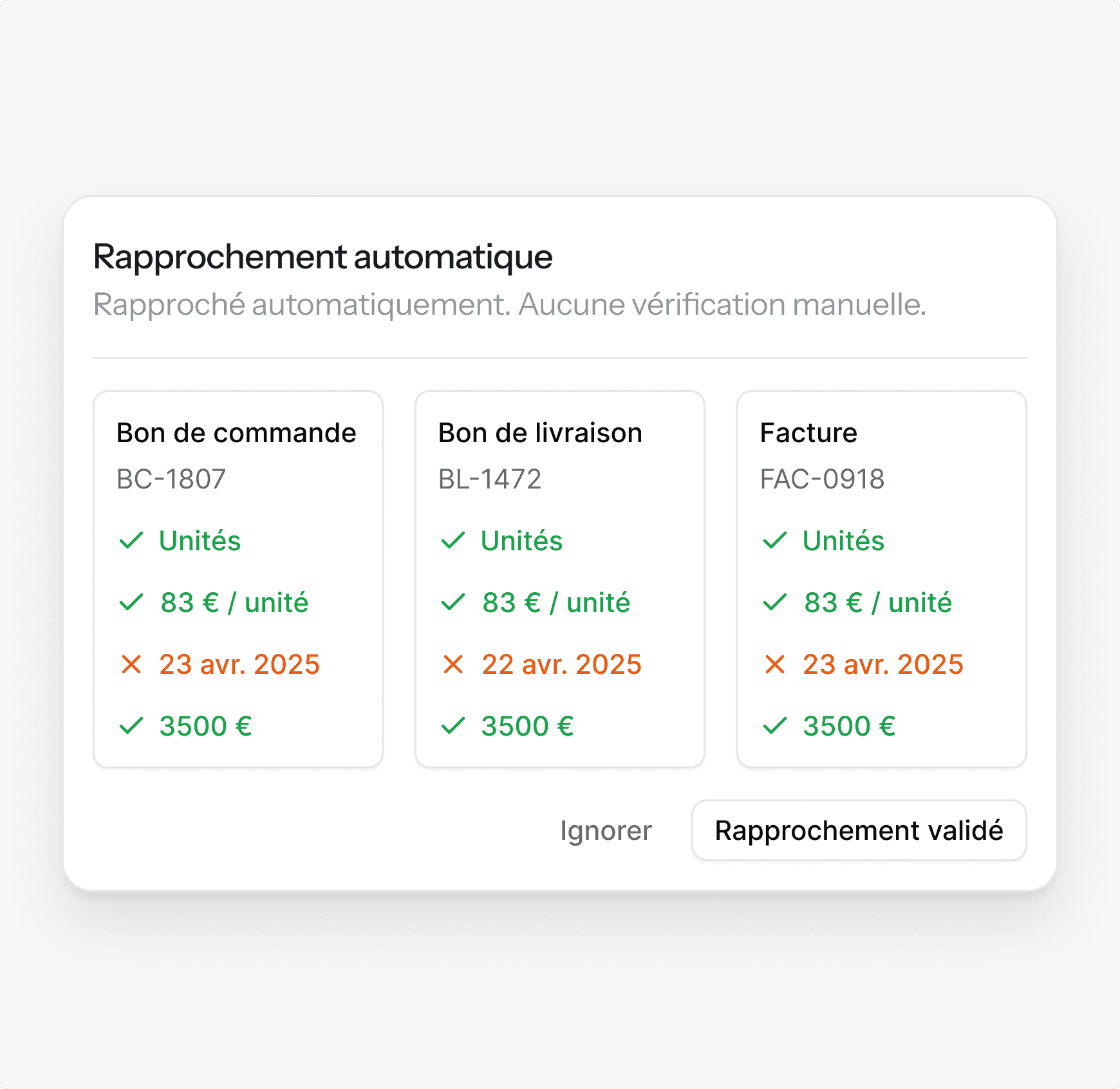Click red X beside 23 avr. 2025 in Bon de commande
Image resolution: width=1120 pixels, height=1089 pixels.
tap(131, 664)
